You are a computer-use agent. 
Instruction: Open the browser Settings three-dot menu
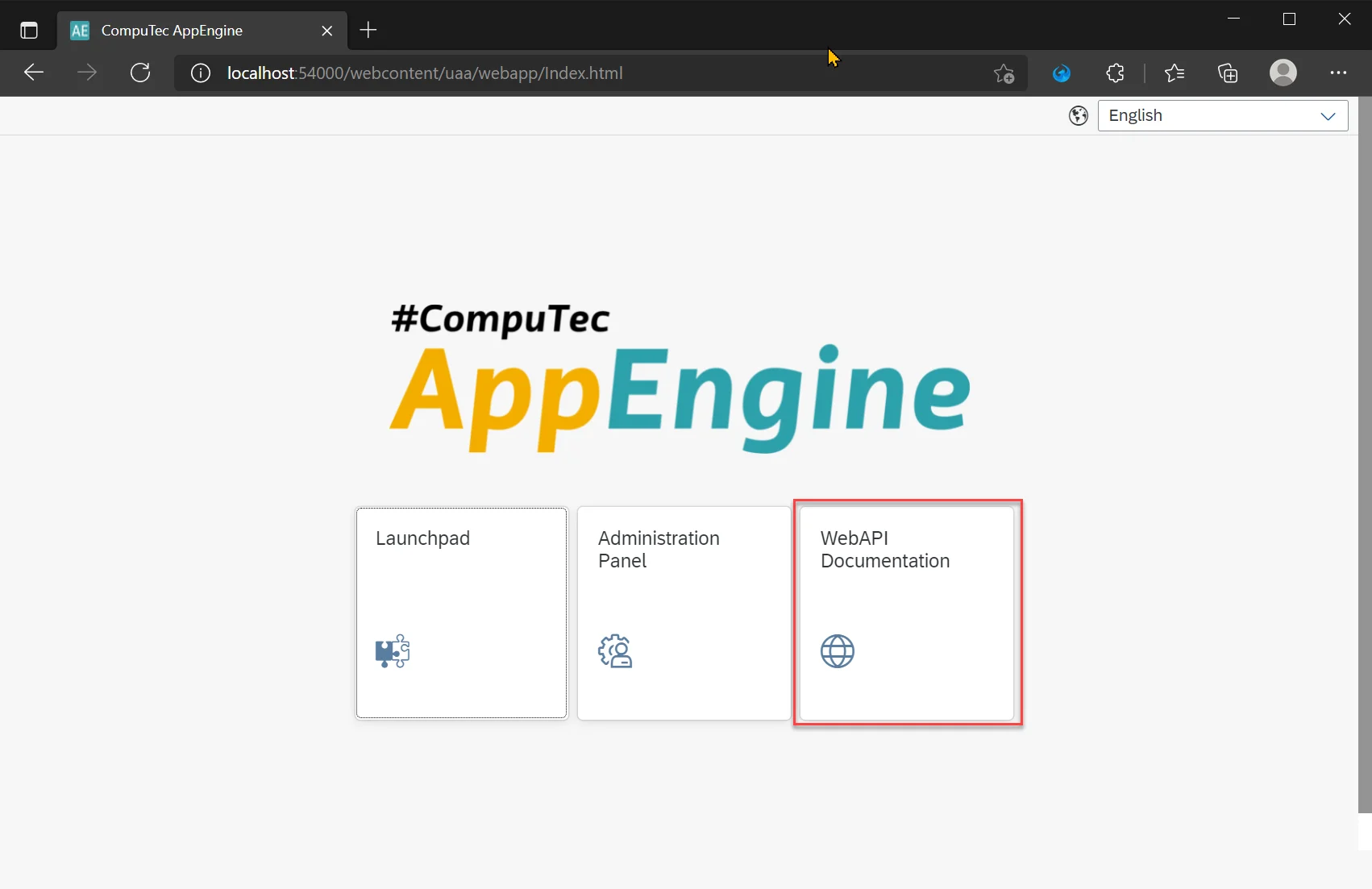[x=1338, y=73]
